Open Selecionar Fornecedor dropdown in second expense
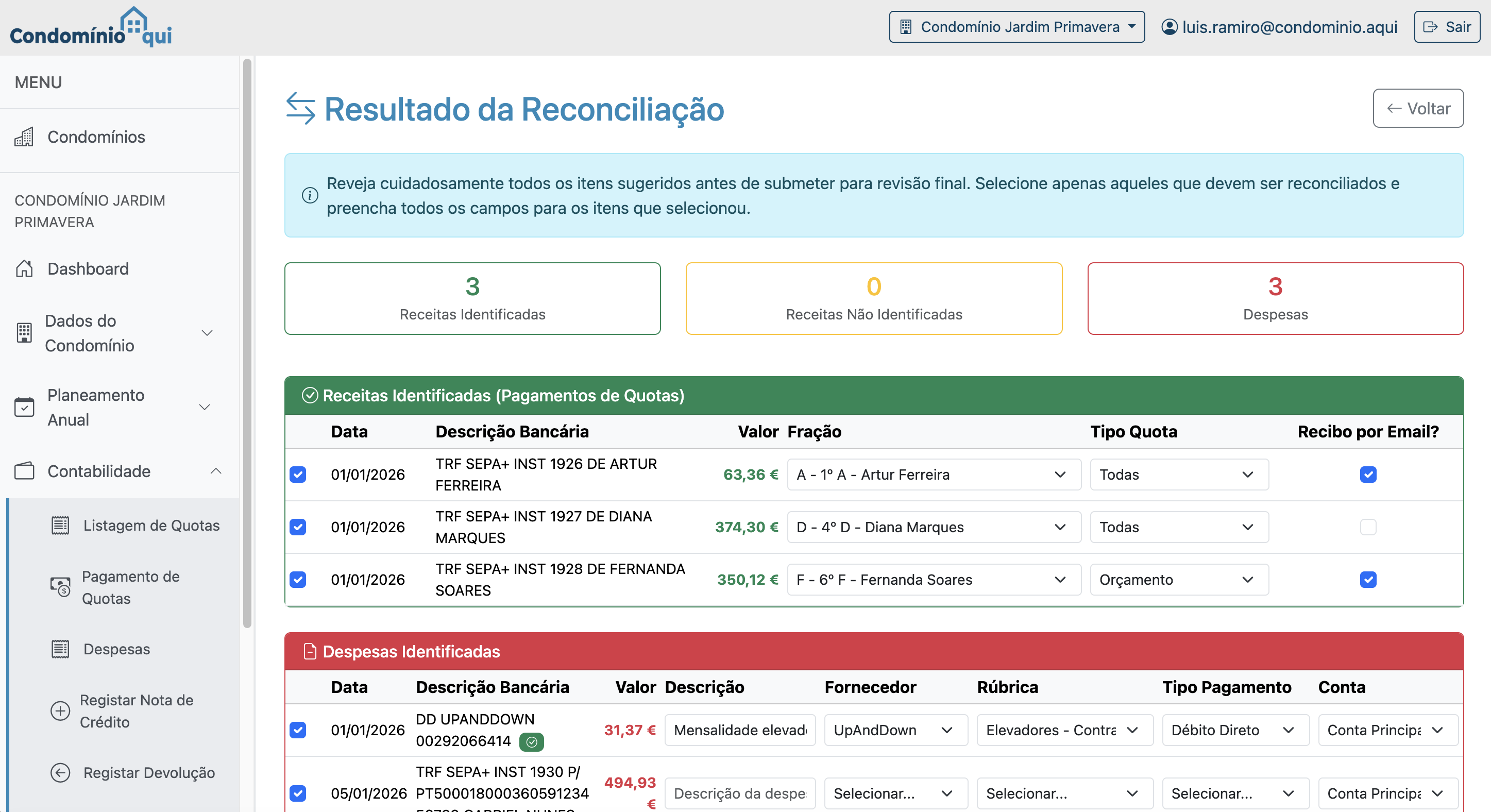The height and width of the screenshot is (812, 1491). click(896, 793)
